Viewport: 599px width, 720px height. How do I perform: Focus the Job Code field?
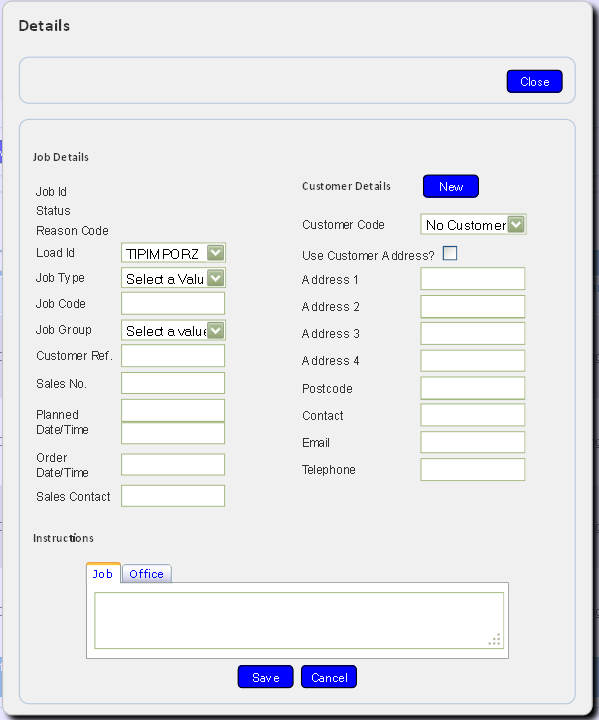pyautogui.click(x=173, y=304)
